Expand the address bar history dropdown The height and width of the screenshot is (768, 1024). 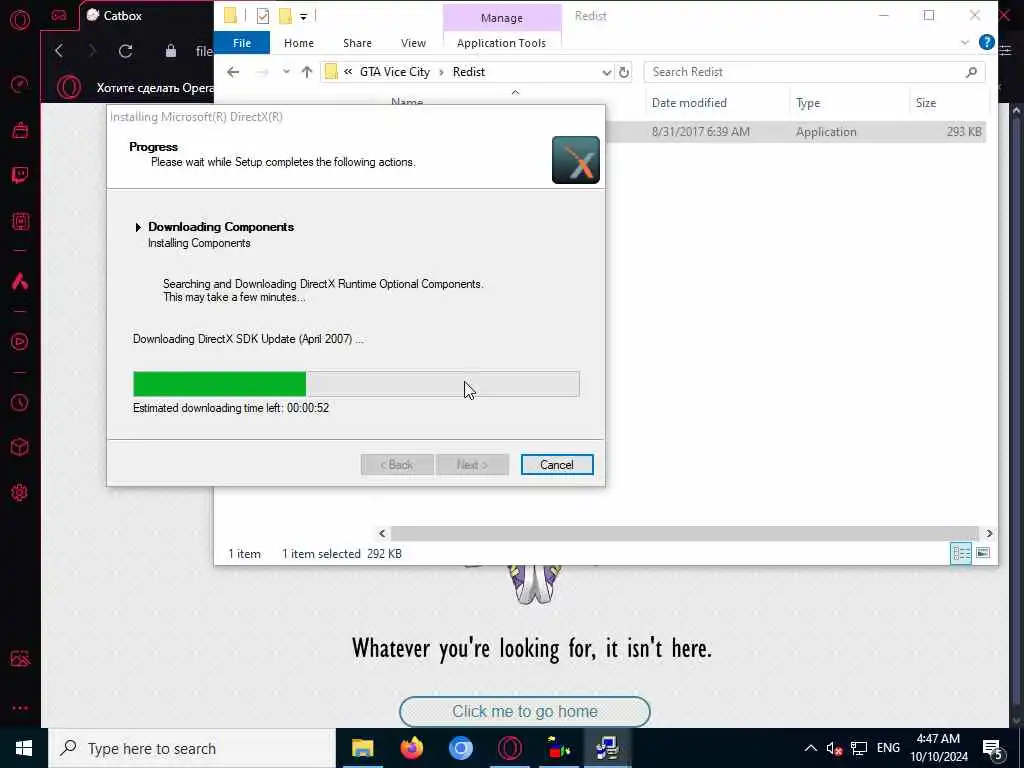(x=607, y=72)
